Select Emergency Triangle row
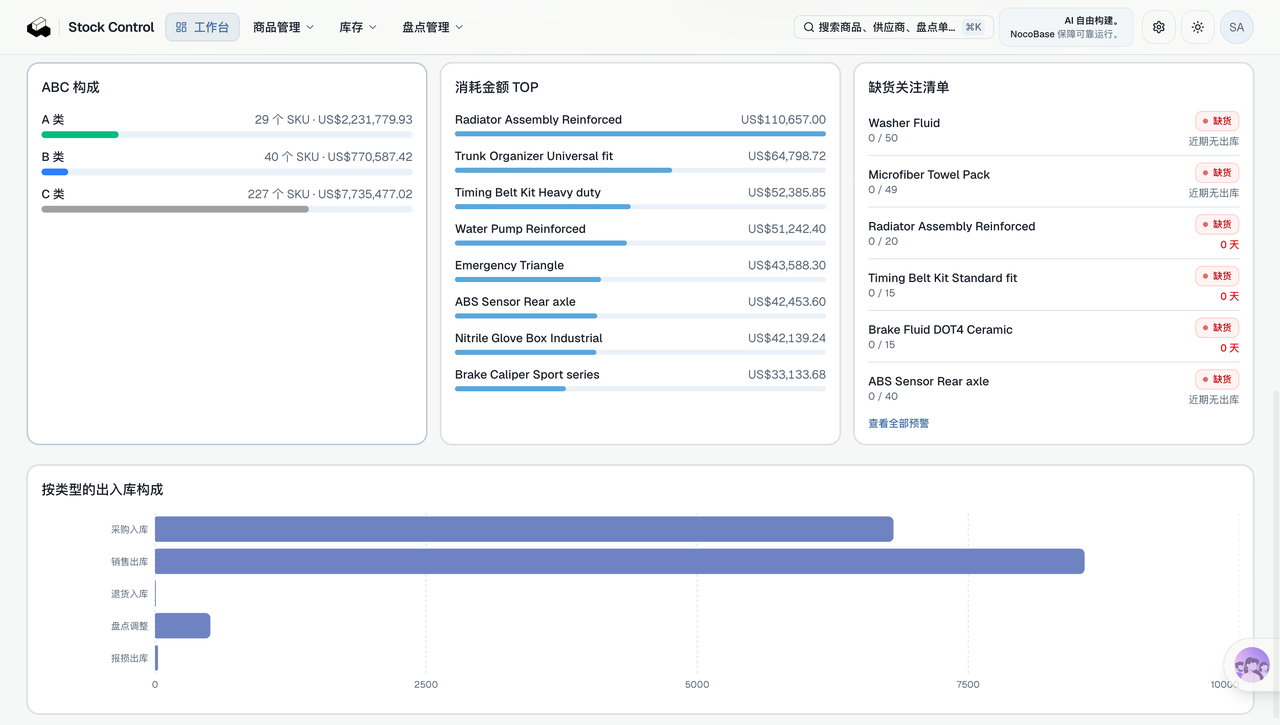The height and width of the screenshot is (725, 1280). point(640,269)
